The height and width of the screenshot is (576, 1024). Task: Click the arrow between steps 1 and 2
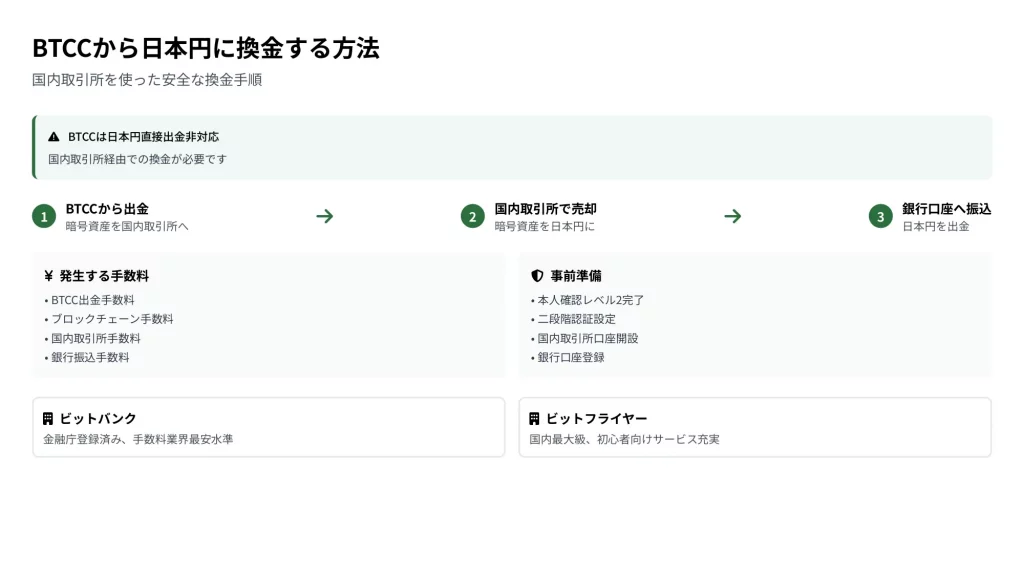324,216
